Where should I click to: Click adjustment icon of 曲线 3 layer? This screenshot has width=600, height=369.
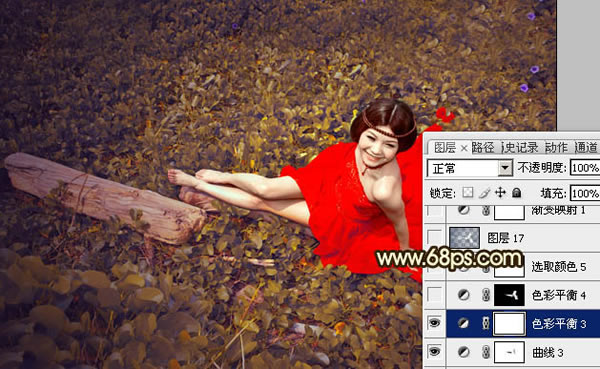[x=463, y=352]
